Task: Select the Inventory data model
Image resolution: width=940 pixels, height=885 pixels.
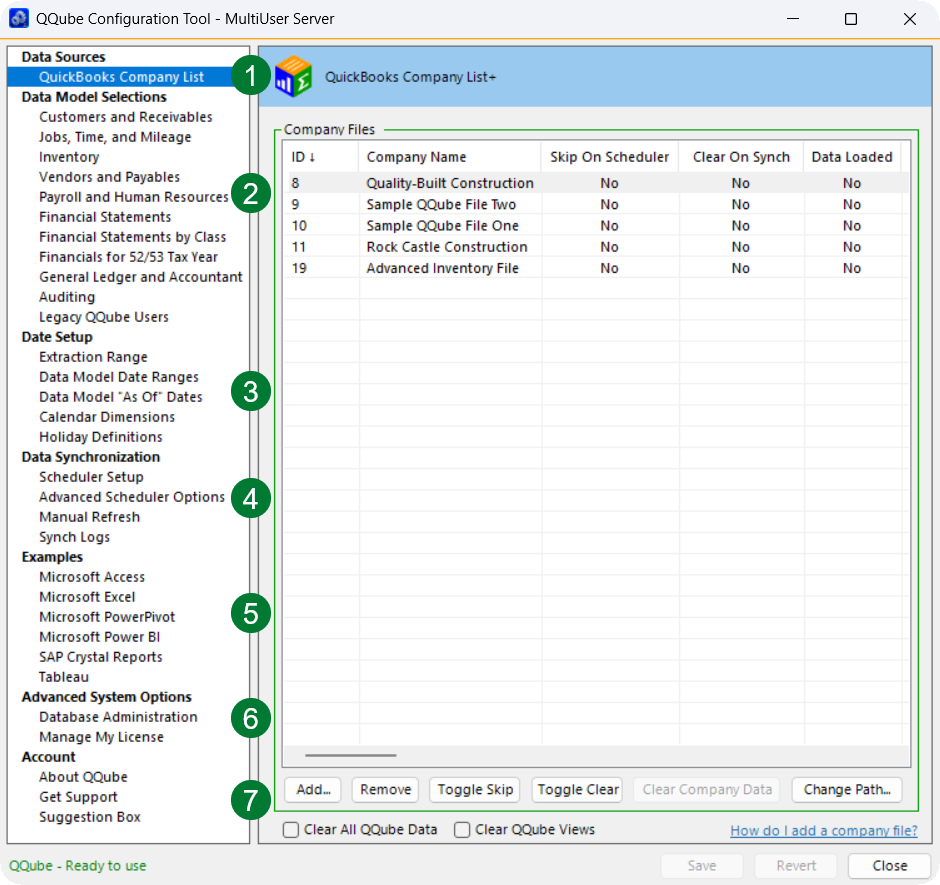Action: tap(69, 157)
